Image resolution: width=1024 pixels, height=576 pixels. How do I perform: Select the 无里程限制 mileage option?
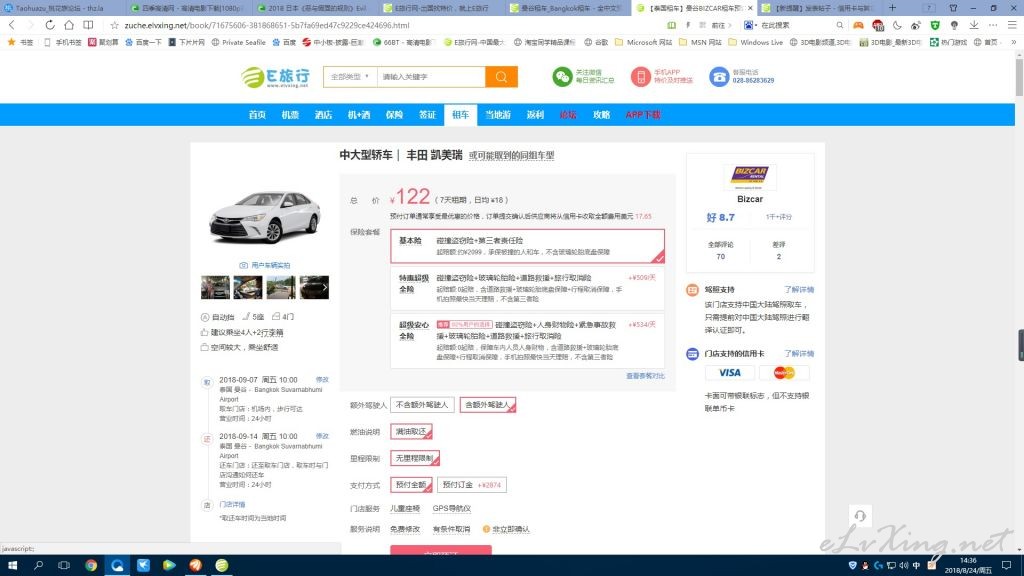[x=415, y=458]
